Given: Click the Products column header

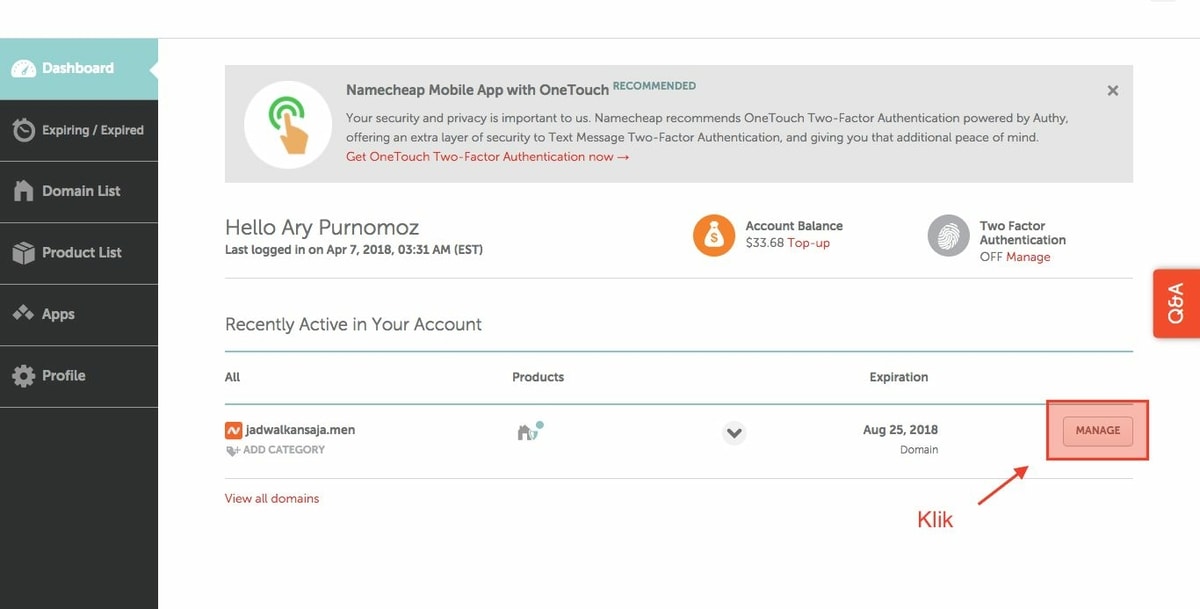Looking at the screenshot, I should click(x=538, y=377).
